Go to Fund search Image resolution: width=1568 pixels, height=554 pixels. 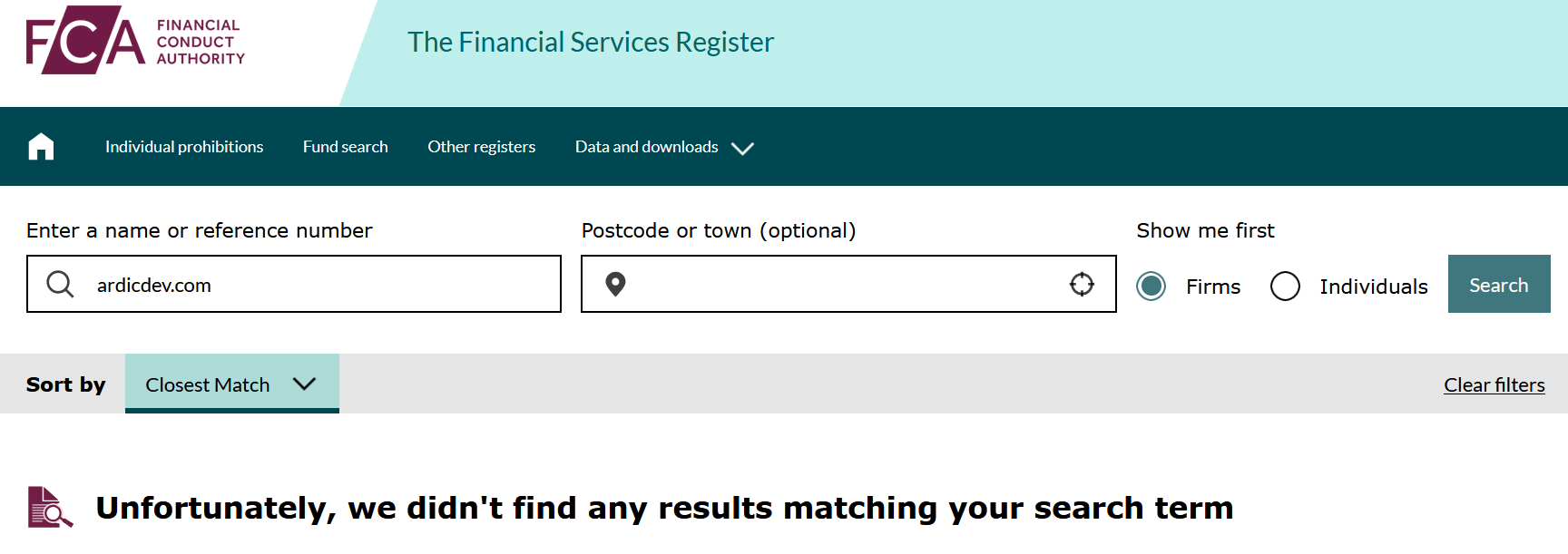tap(346, 147)
